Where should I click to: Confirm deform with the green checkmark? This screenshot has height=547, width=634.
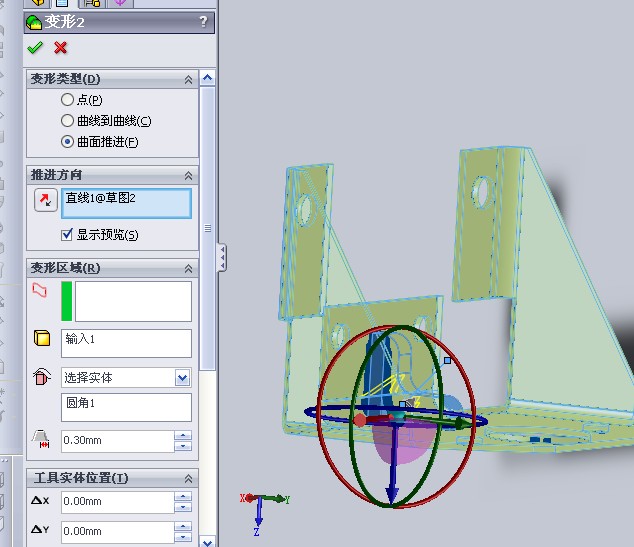click(35, 48)
